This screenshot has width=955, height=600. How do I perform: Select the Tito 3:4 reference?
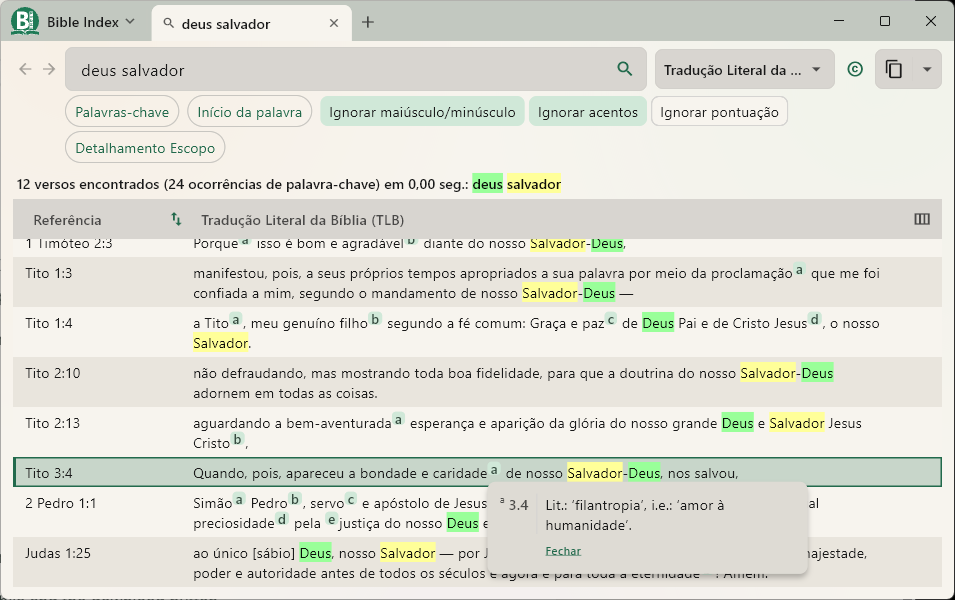coord(49,473)
